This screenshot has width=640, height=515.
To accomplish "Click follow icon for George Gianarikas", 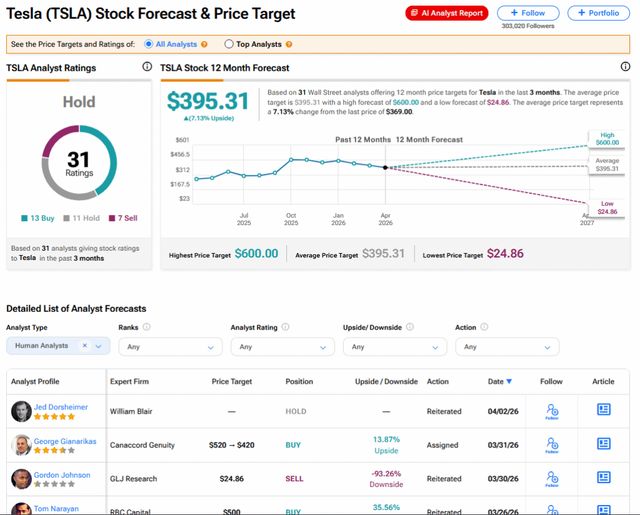I will coord(552,445).
